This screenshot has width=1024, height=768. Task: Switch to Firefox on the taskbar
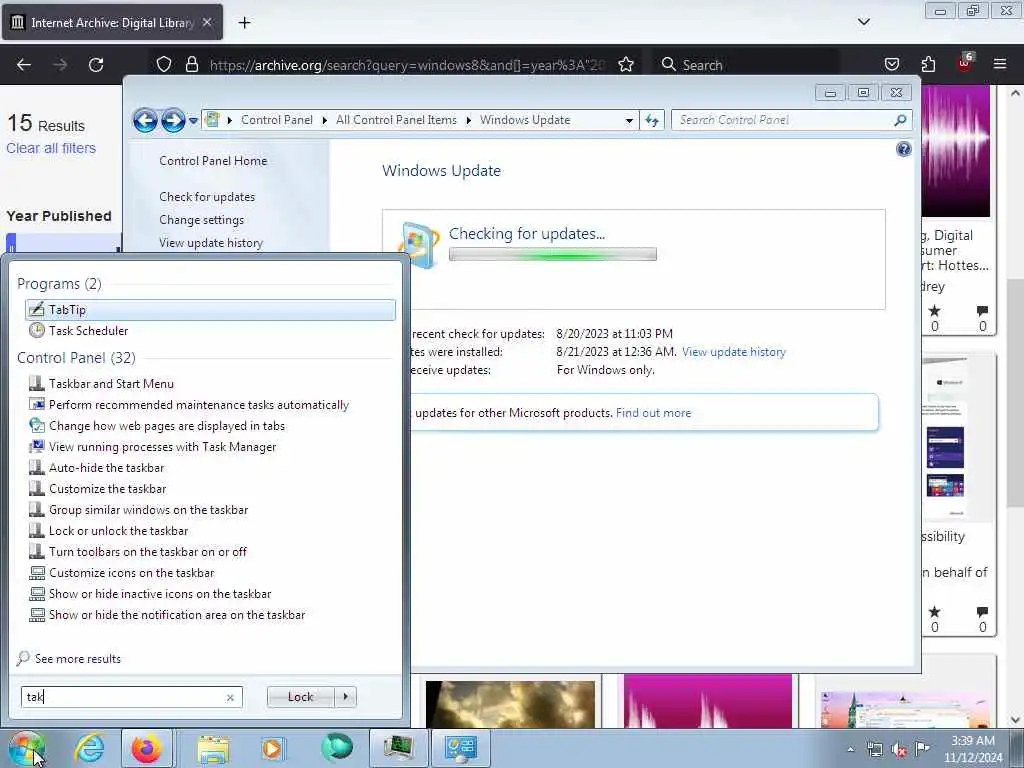coord(147,748)
